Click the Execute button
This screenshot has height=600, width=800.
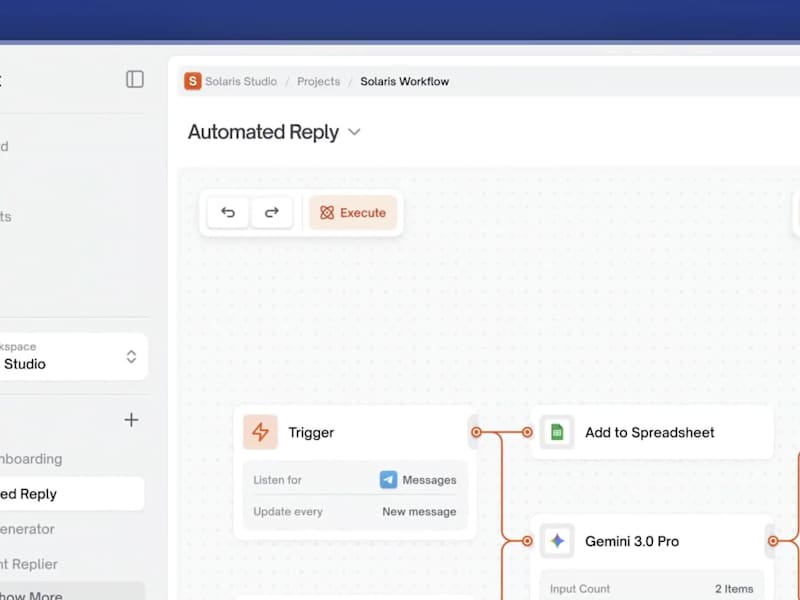tap(353, 212)
